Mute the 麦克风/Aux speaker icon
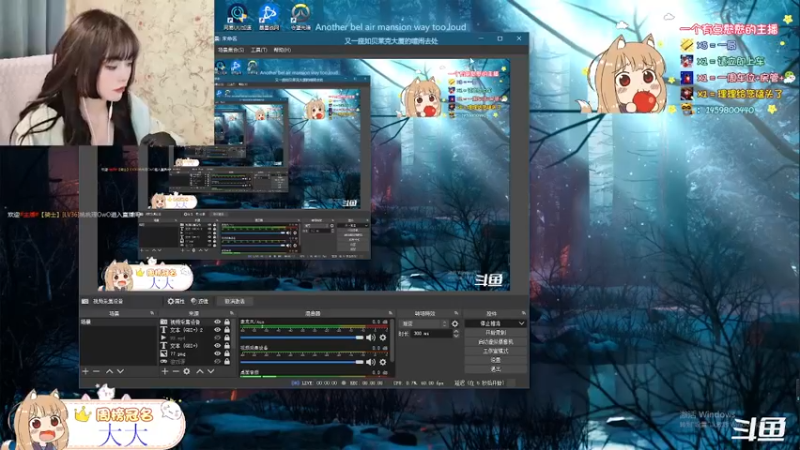800x450 pixels. (x=371, y=337)
